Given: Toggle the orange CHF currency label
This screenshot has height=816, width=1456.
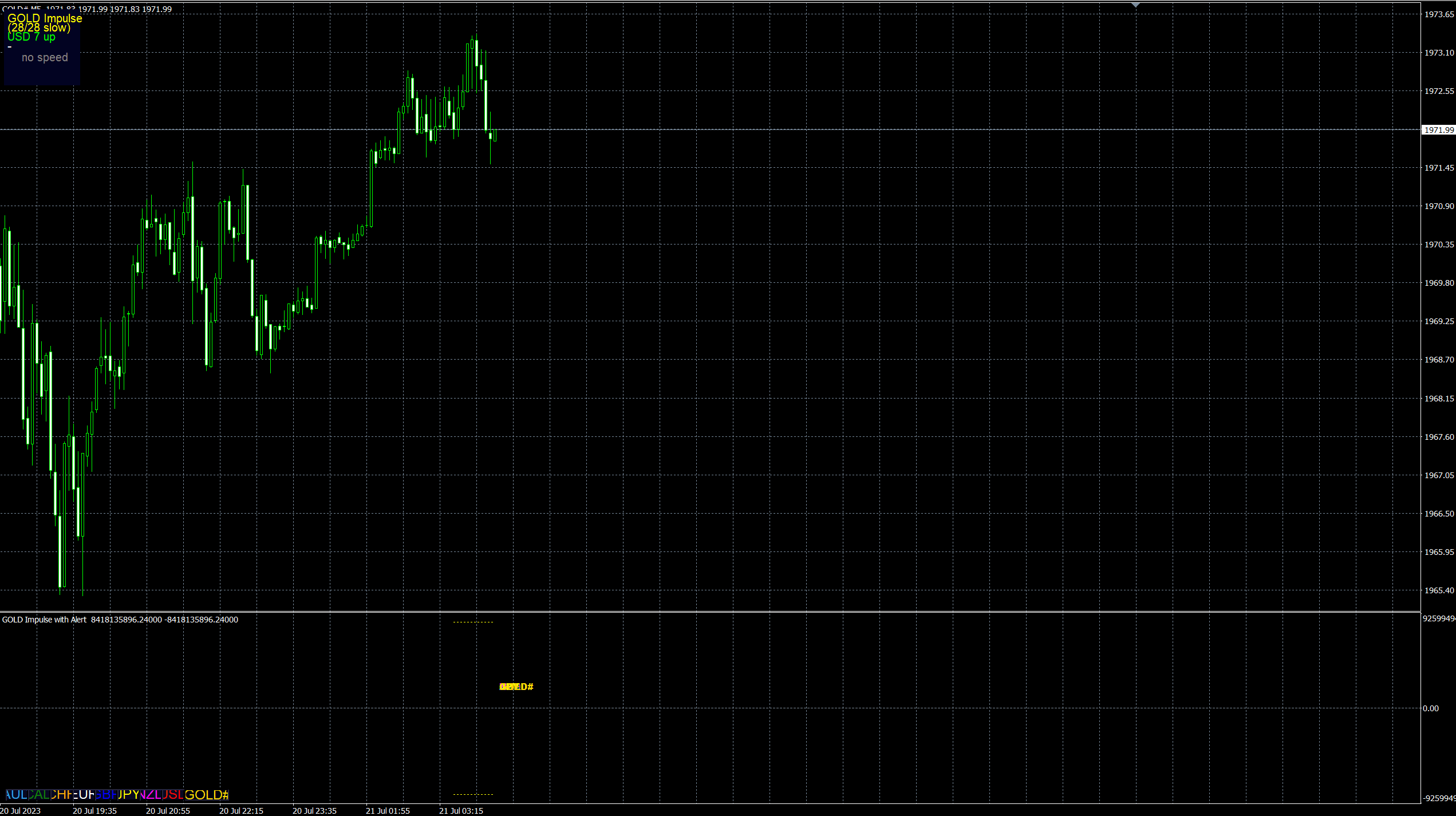Looking at the screenshot, I should 61,795.
